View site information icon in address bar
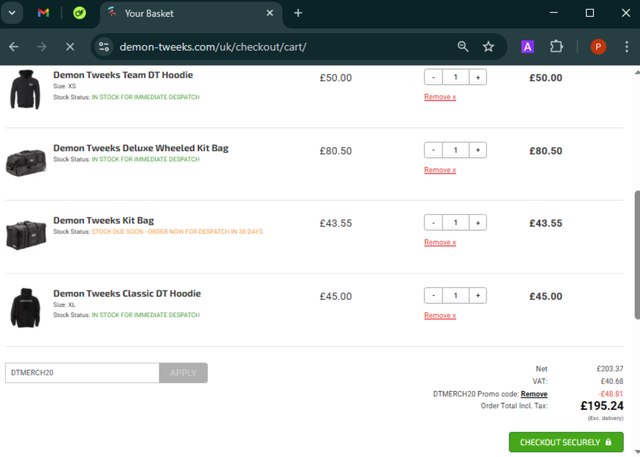640x457 pixels. coord(104,47)
